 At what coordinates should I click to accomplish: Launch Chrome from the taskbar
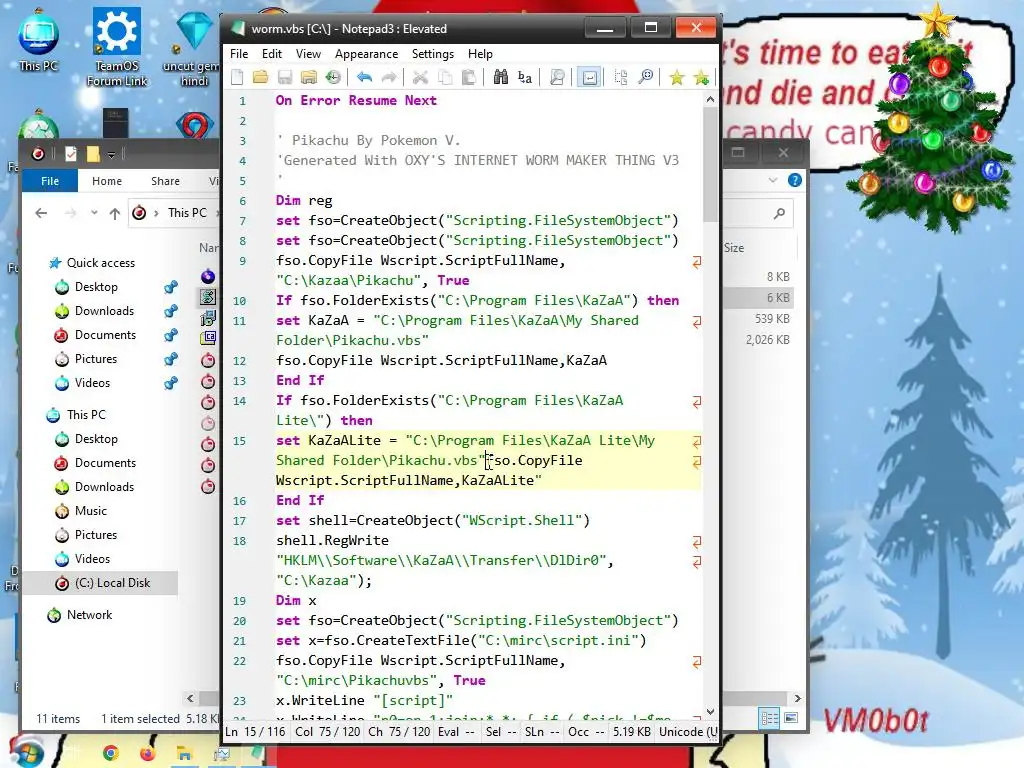click(x=110, y=754)
